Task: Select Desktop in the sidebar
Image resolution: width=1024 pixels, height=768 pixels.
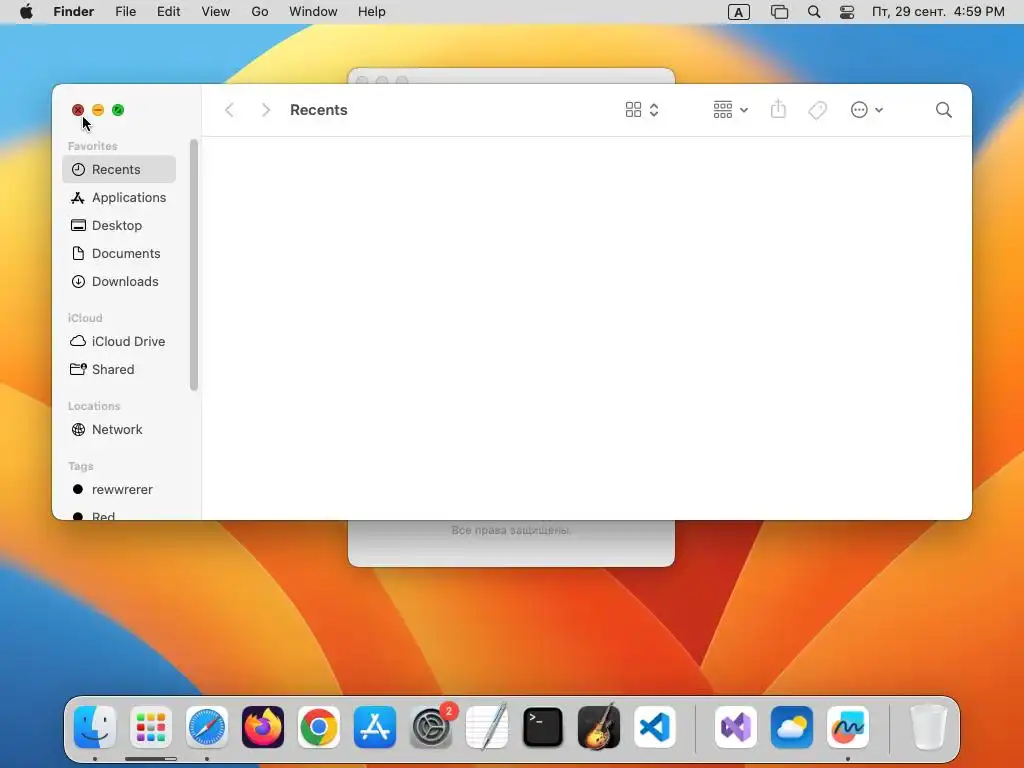Action: pyautogui.click(x=119, y=225)
